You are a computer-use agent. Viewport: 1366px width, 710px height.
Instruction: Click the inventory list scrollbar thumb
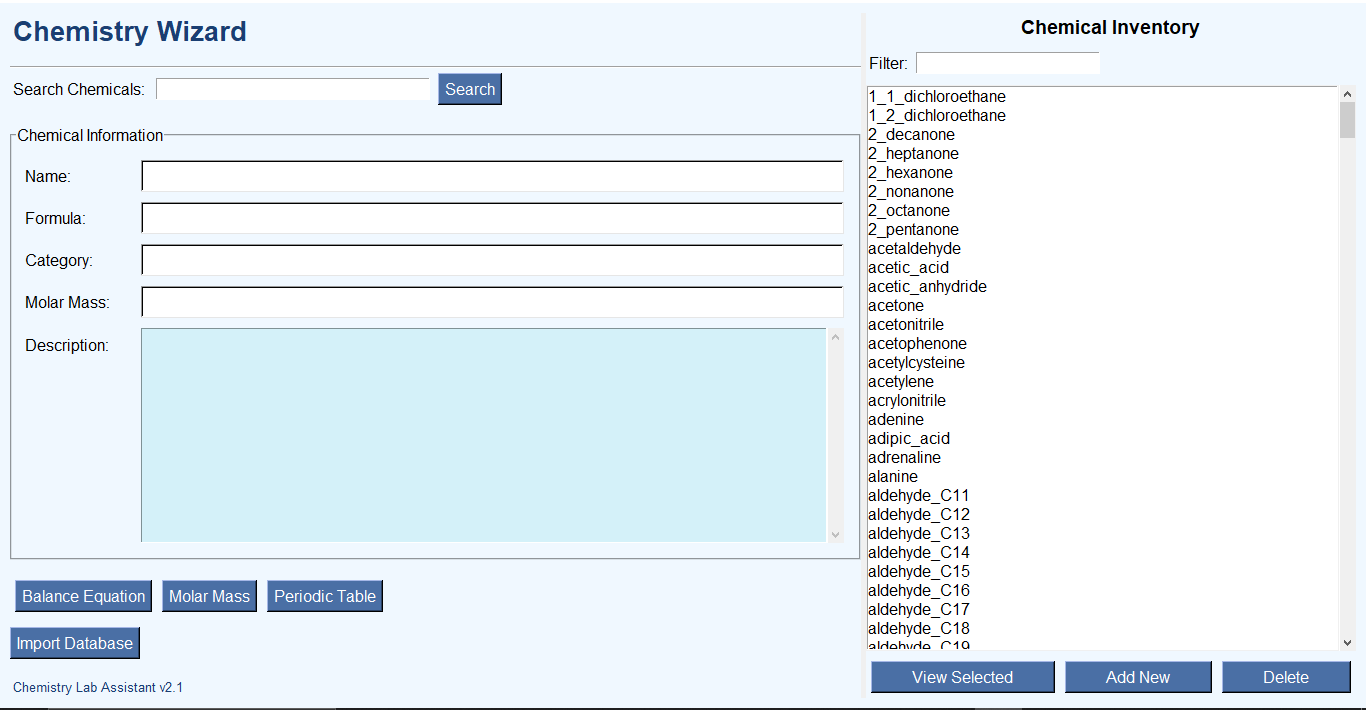pyautogui.click(x=1347, y=120)
